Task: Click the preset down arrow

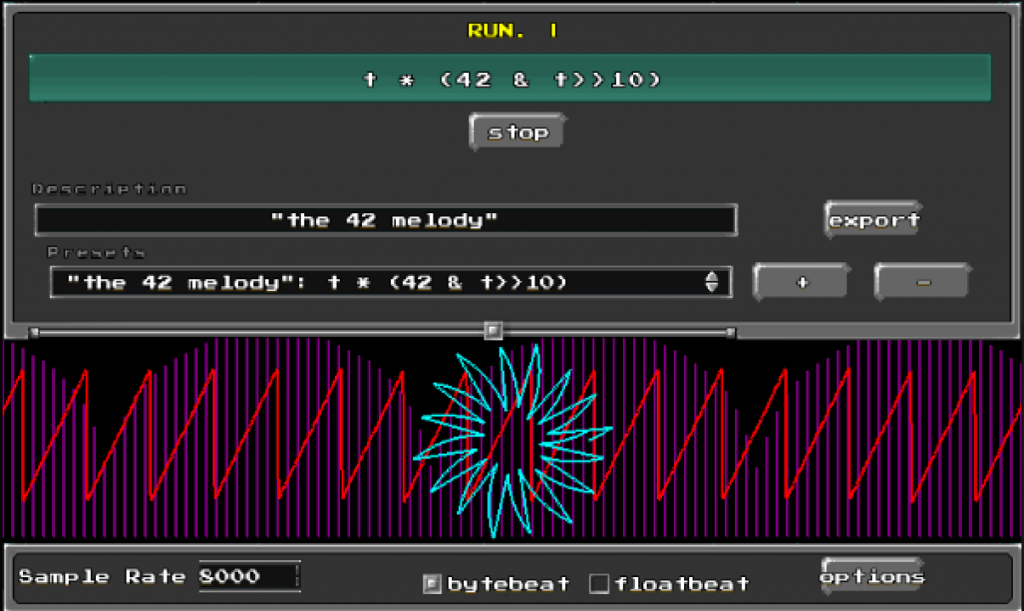Action: tap(711, 287)
